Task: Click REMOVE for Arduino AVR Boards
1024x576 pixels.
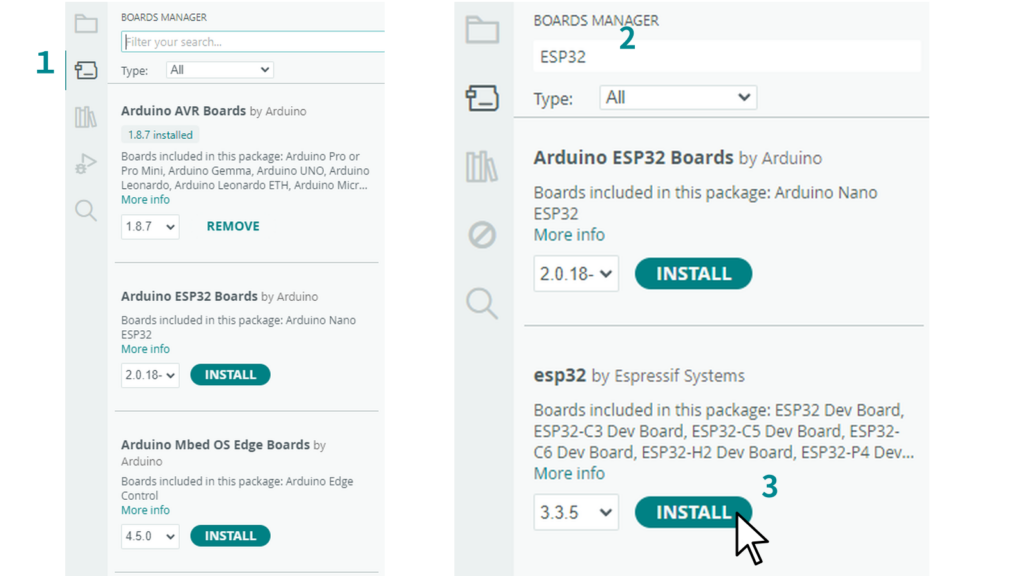Action: [x=232, y=226]
